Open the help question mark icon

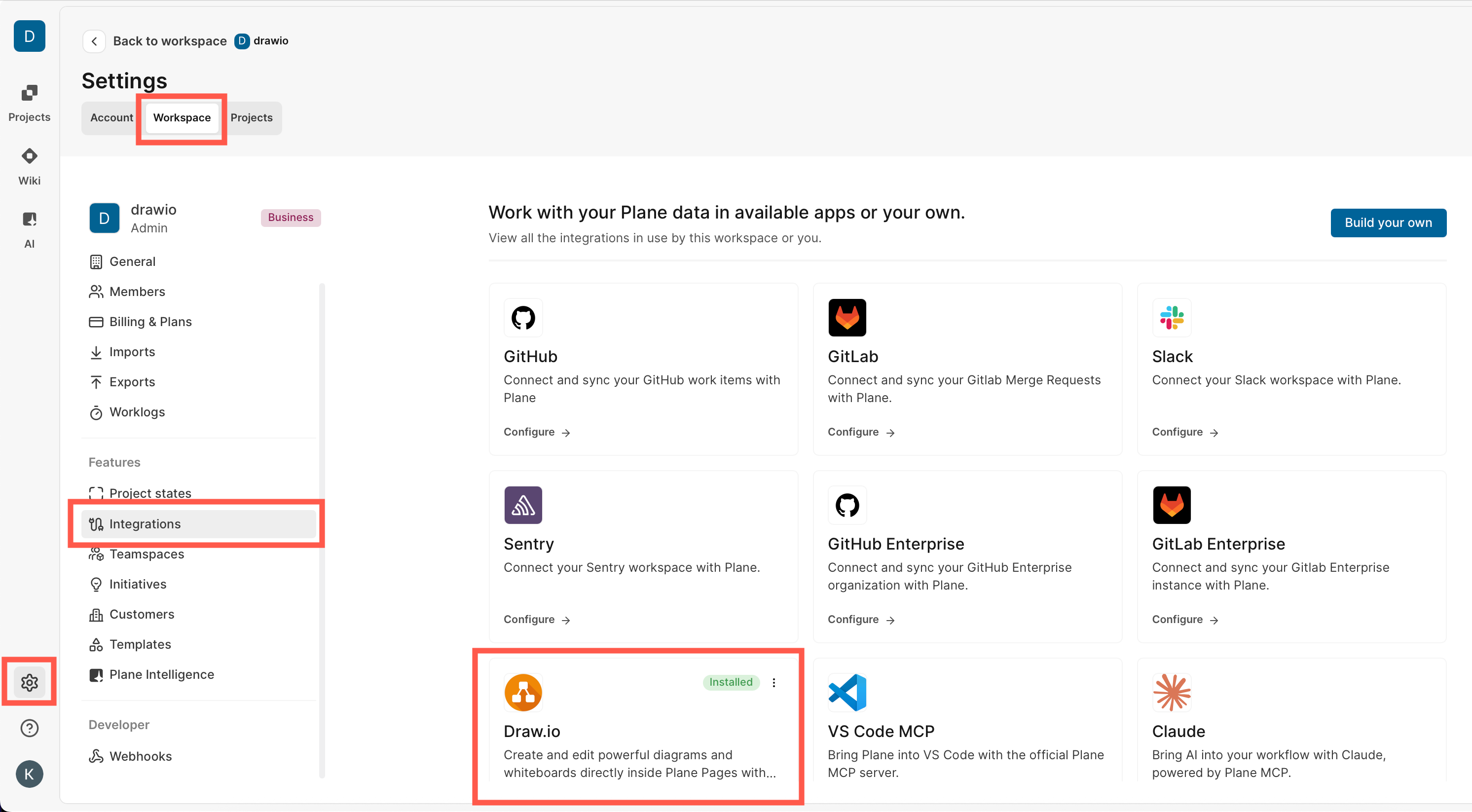(x=29, y=728)
